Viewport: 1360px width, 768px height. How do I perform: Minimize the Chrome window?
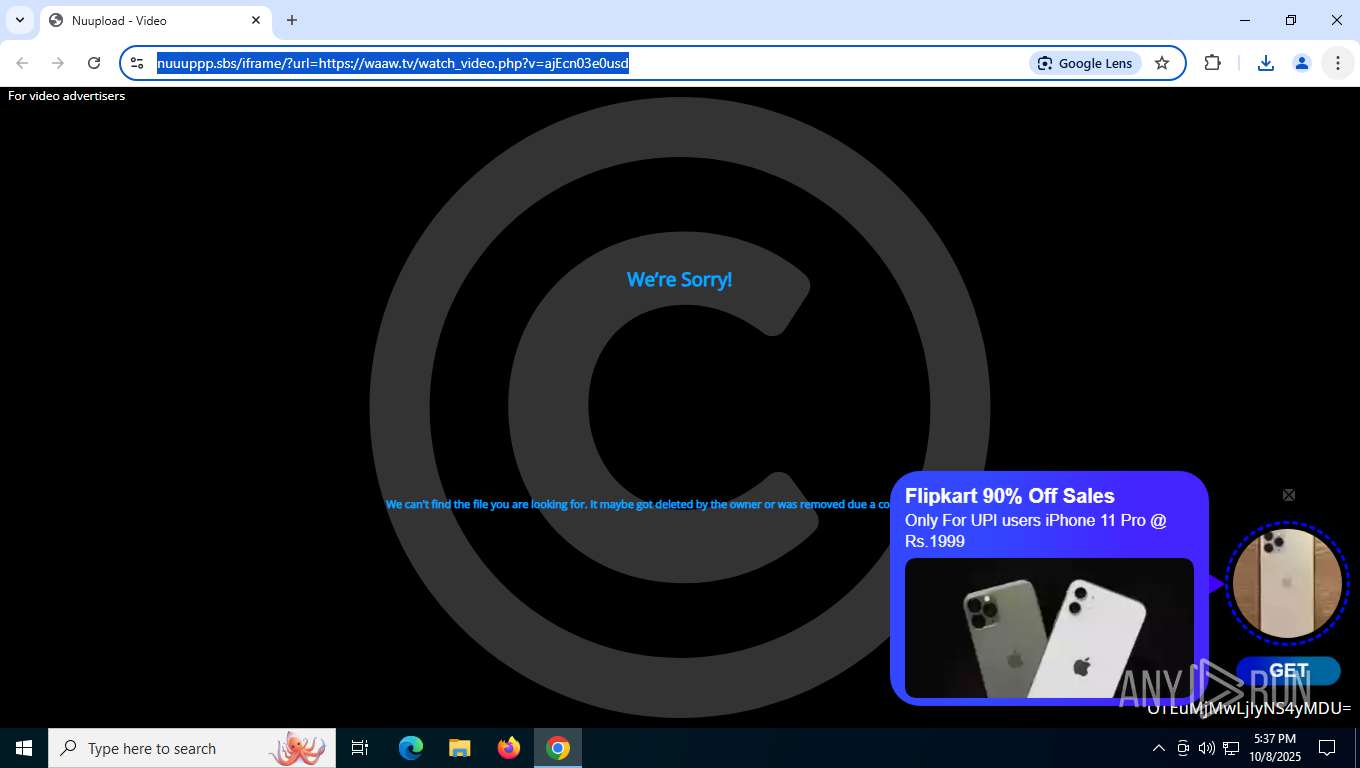click(x=1245, y=20)
